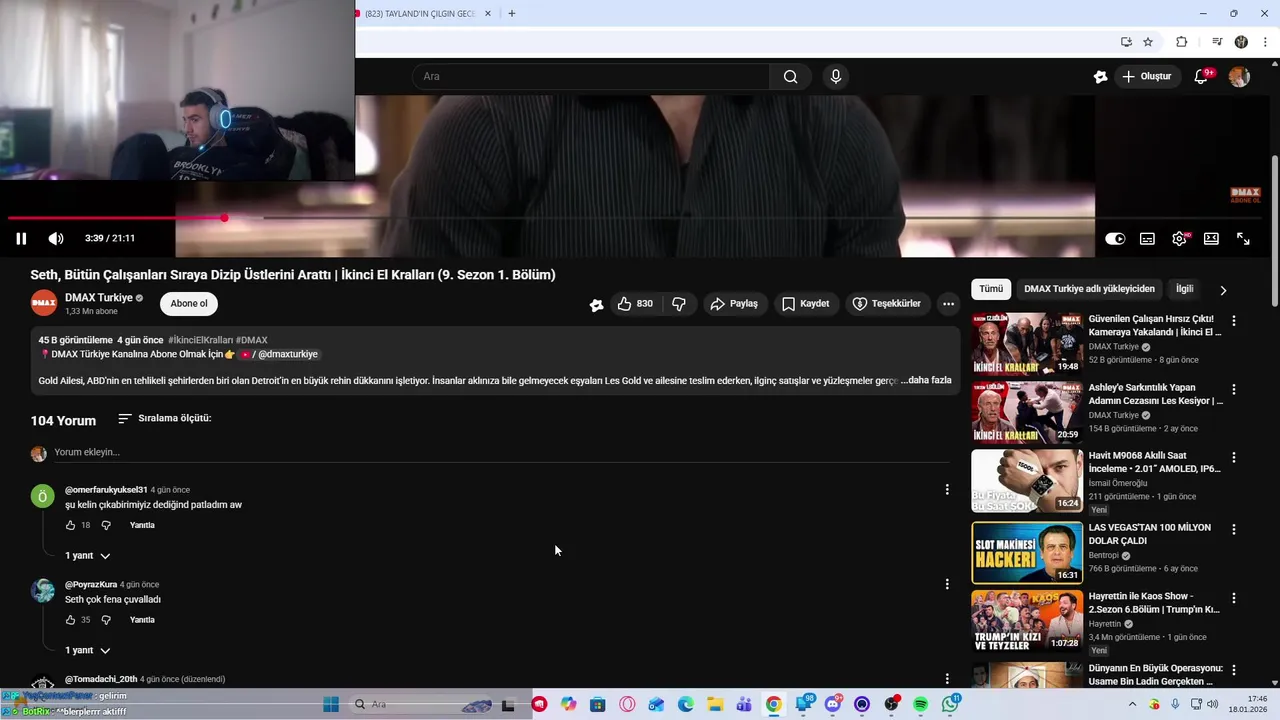1280x720 pixels.
Task: Open the DMAX Turkiye channel name
Action: [x=99, y=298]
